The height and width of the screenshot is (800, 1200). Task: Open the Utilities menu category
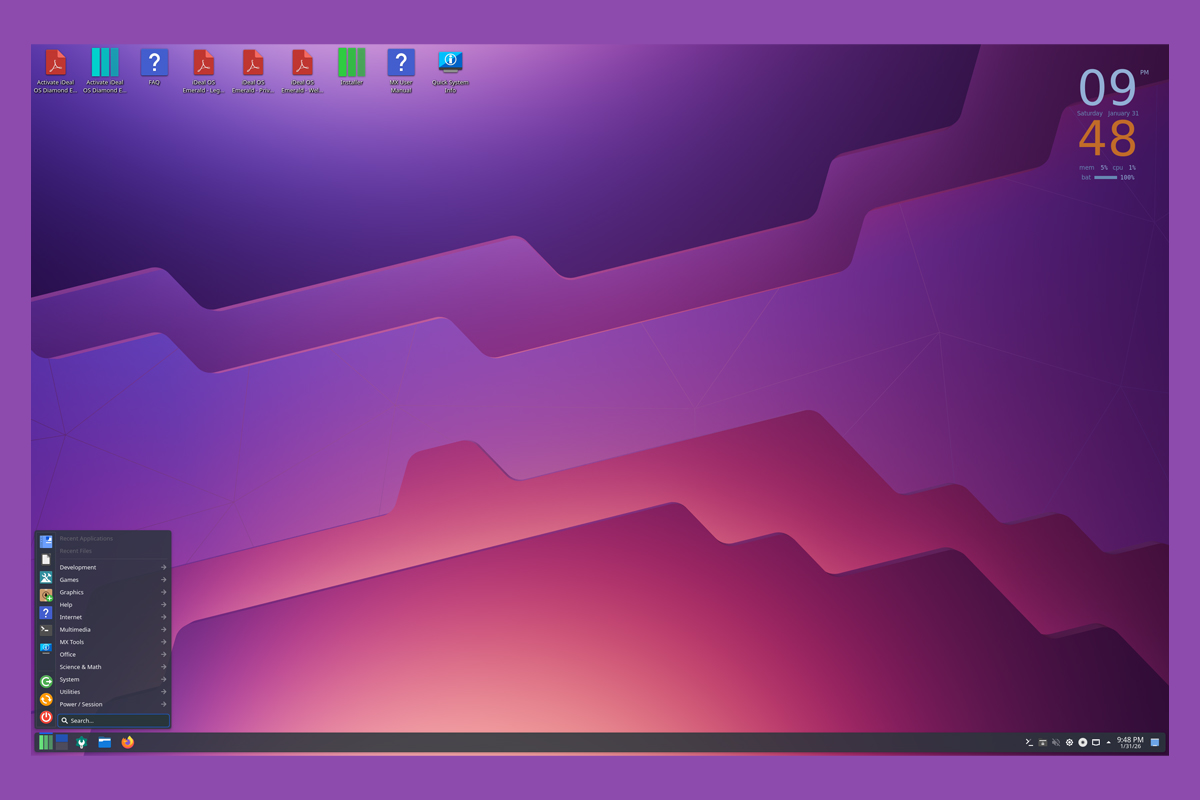[113, 692]
